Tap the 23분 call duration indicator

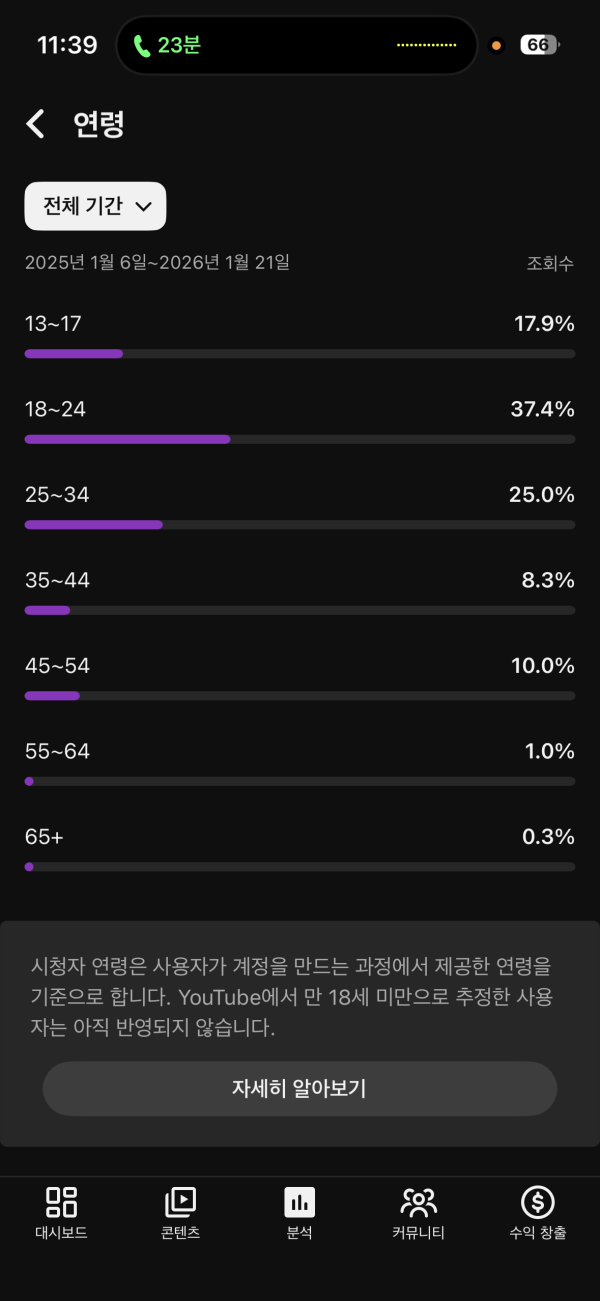[179, 45]
